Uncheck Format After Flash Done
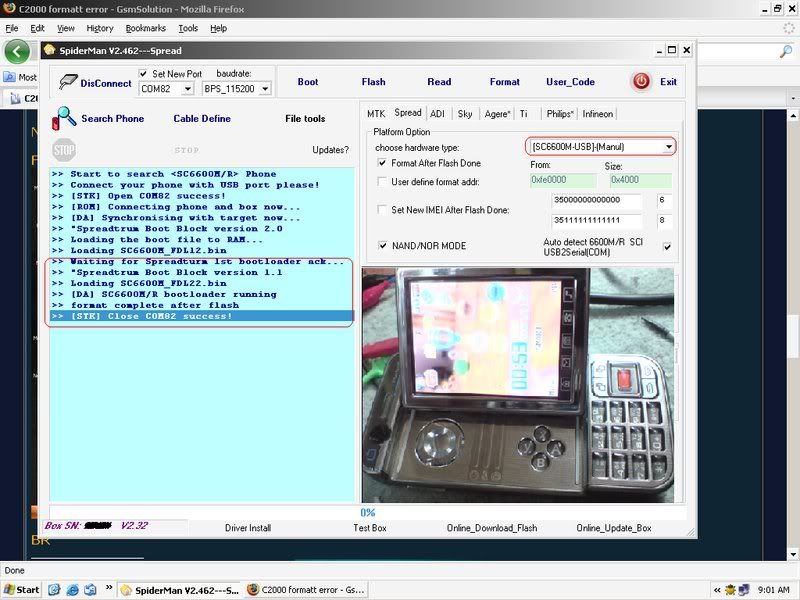The height and width of the screenshot is (600, 800). point(382,163)
